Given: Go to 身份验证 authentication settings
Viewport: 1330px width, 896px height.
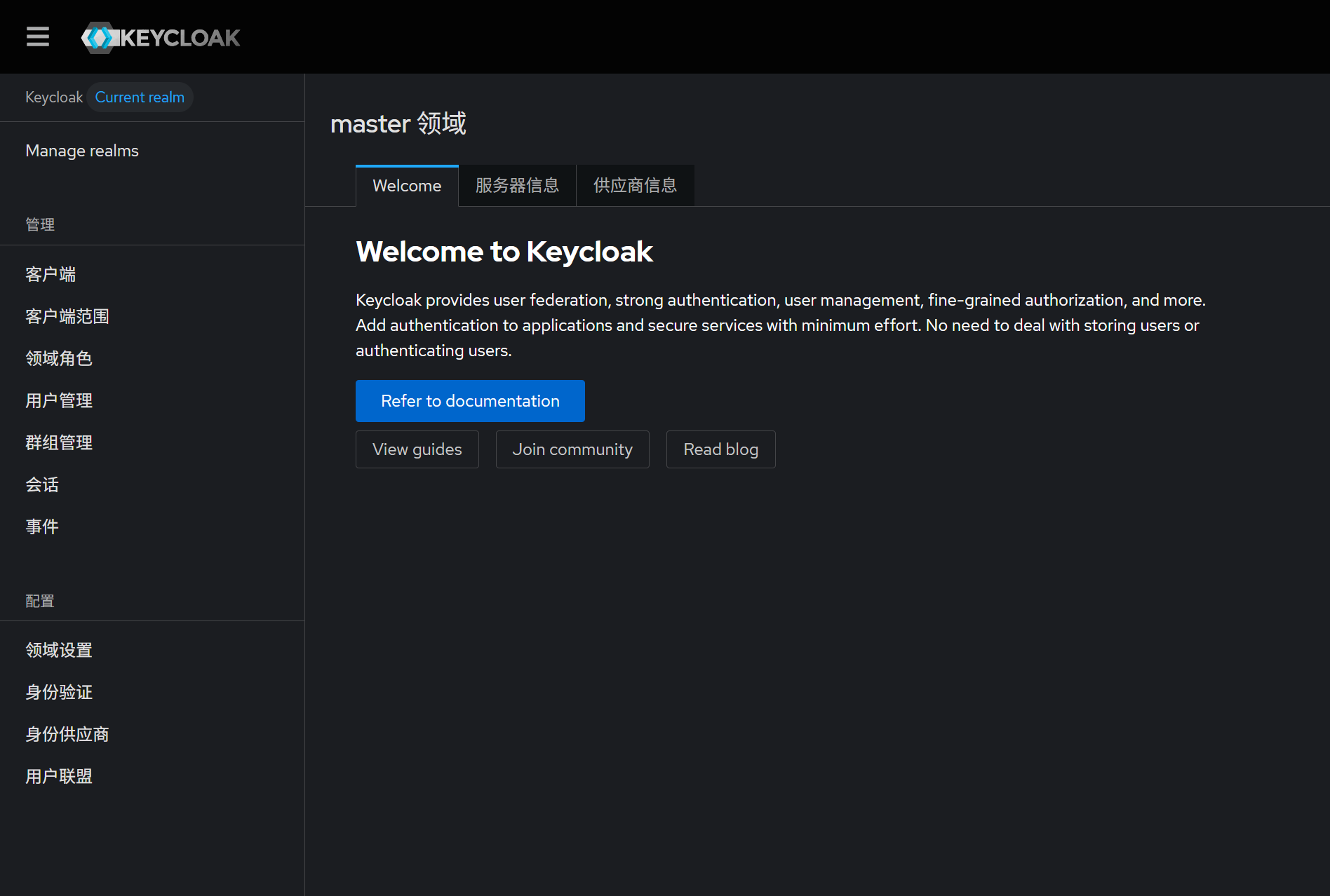Looking at the screenshot, I should tap(59, 692).
